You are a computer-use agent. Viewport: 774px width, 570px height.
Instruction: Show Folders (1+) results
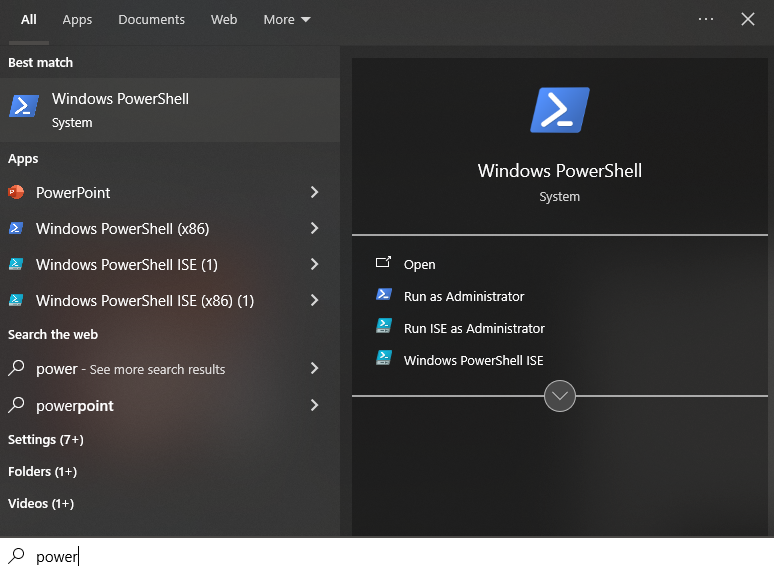tap(42, 471)
